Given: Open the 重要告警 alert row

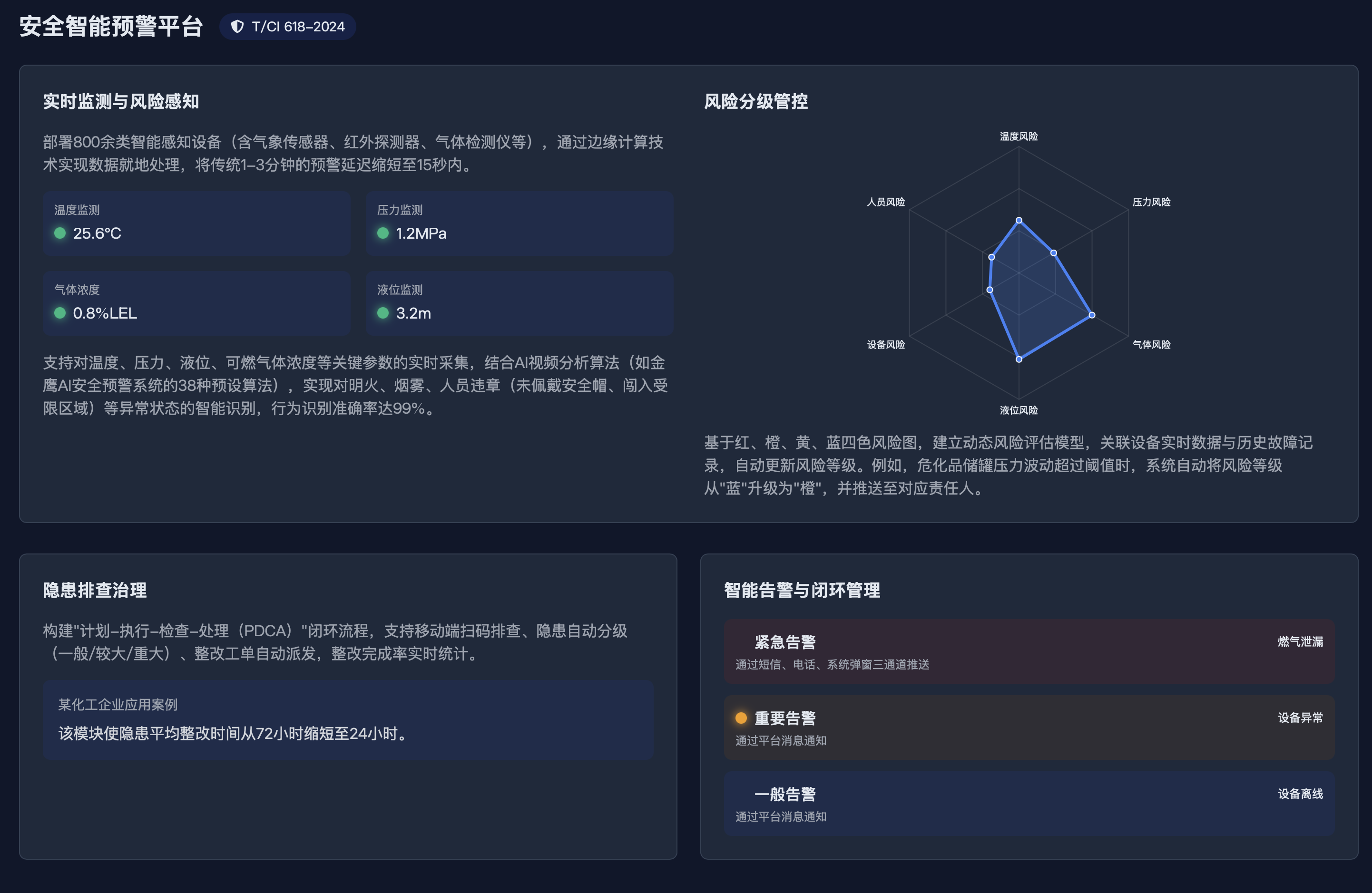Looking at the screenshot, I should [x=1029, y=728].
